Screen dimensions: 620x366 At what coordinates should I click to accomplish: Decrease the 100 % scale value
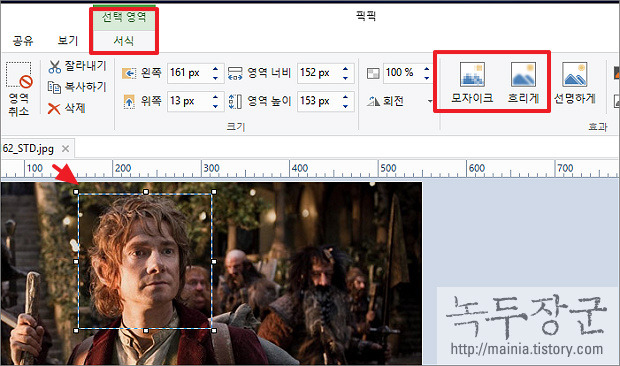coord(427,77)
